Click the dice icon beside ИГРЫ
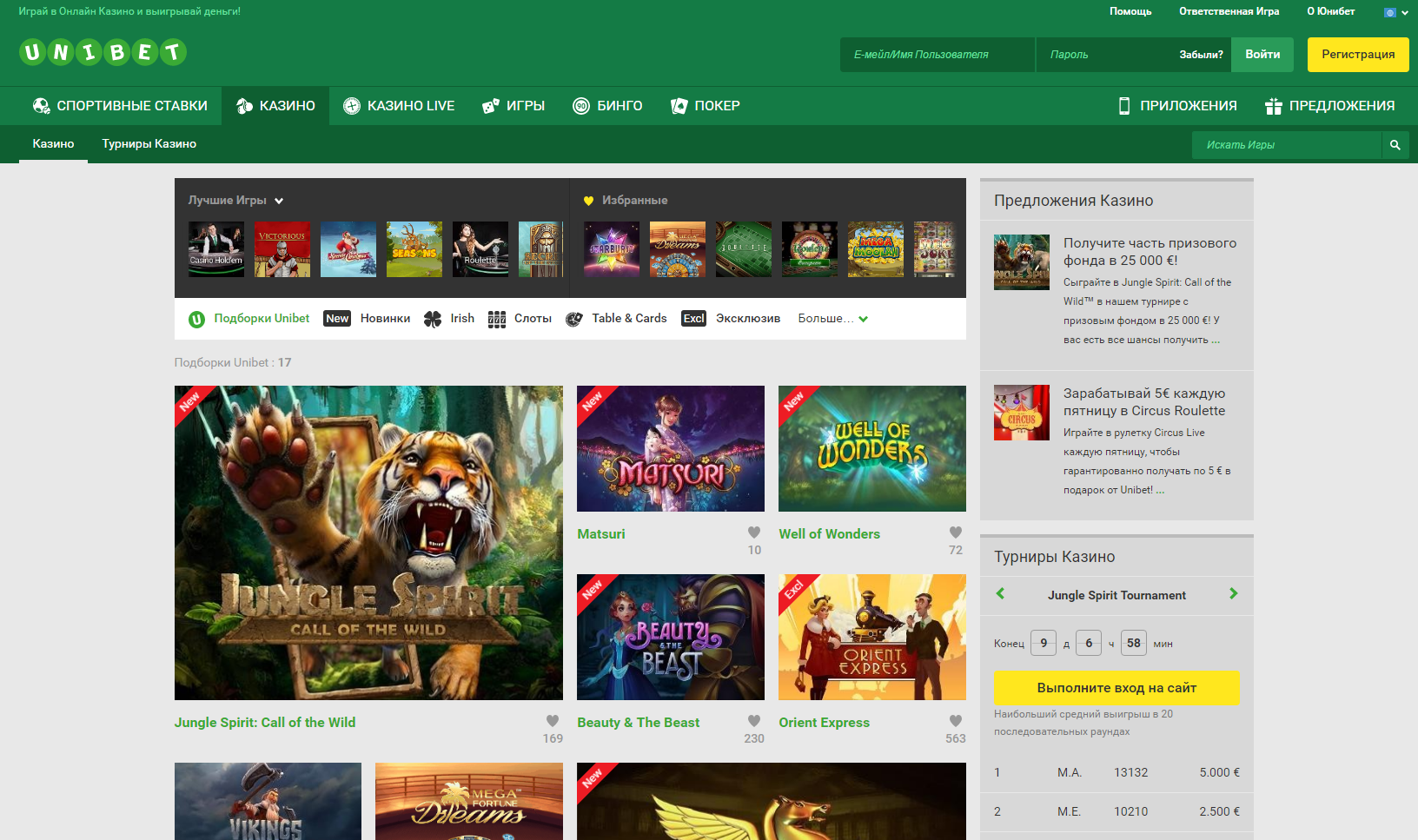This screenshot has height=840, width=1418. coord(491,106)
